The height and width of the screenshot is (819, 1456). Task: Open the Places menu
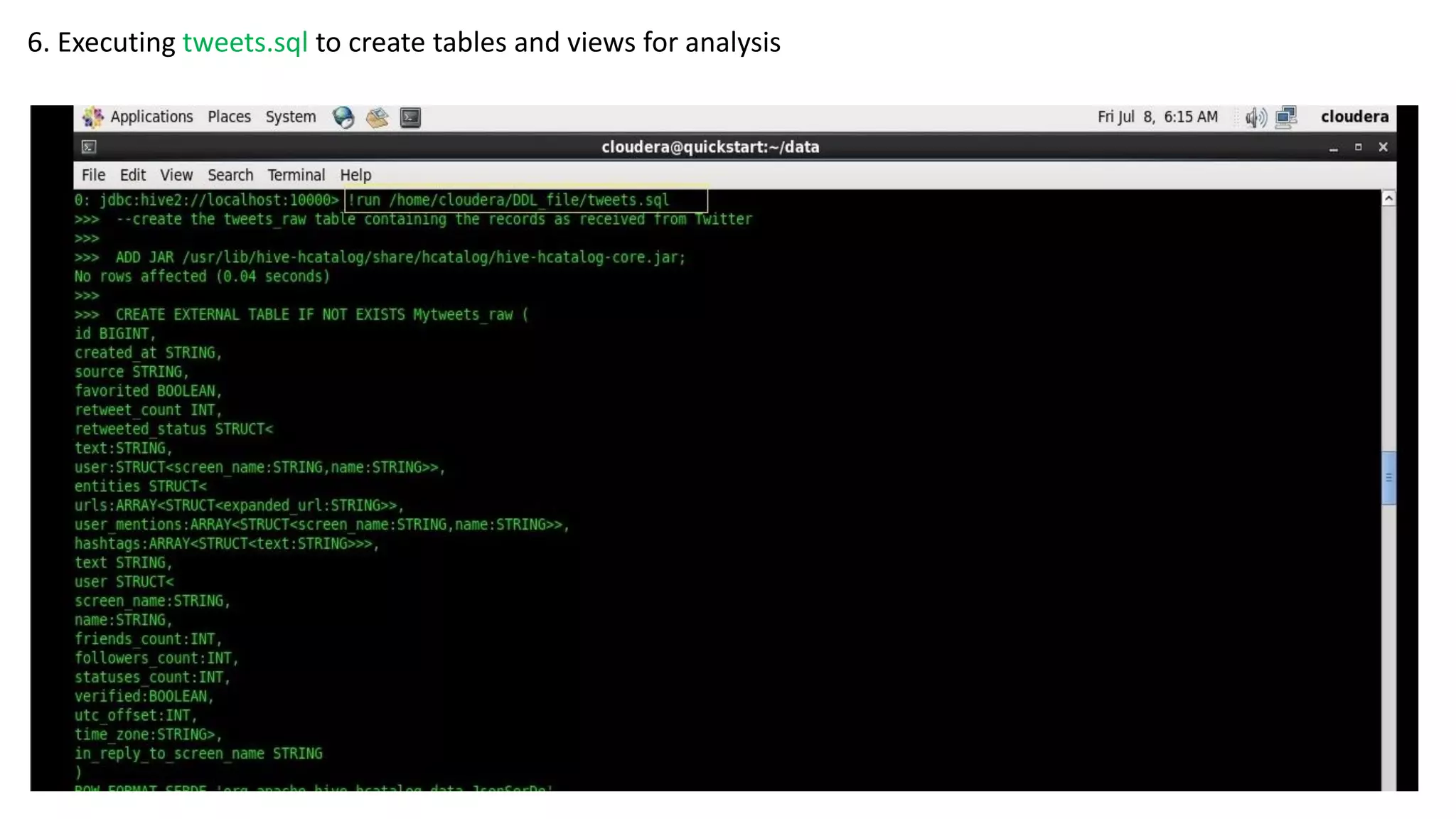point(229,117)
